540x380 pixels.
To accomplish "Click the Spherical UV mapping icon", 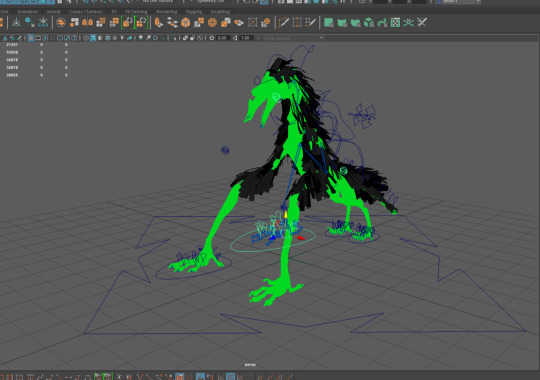I will [x=355, y=23].
